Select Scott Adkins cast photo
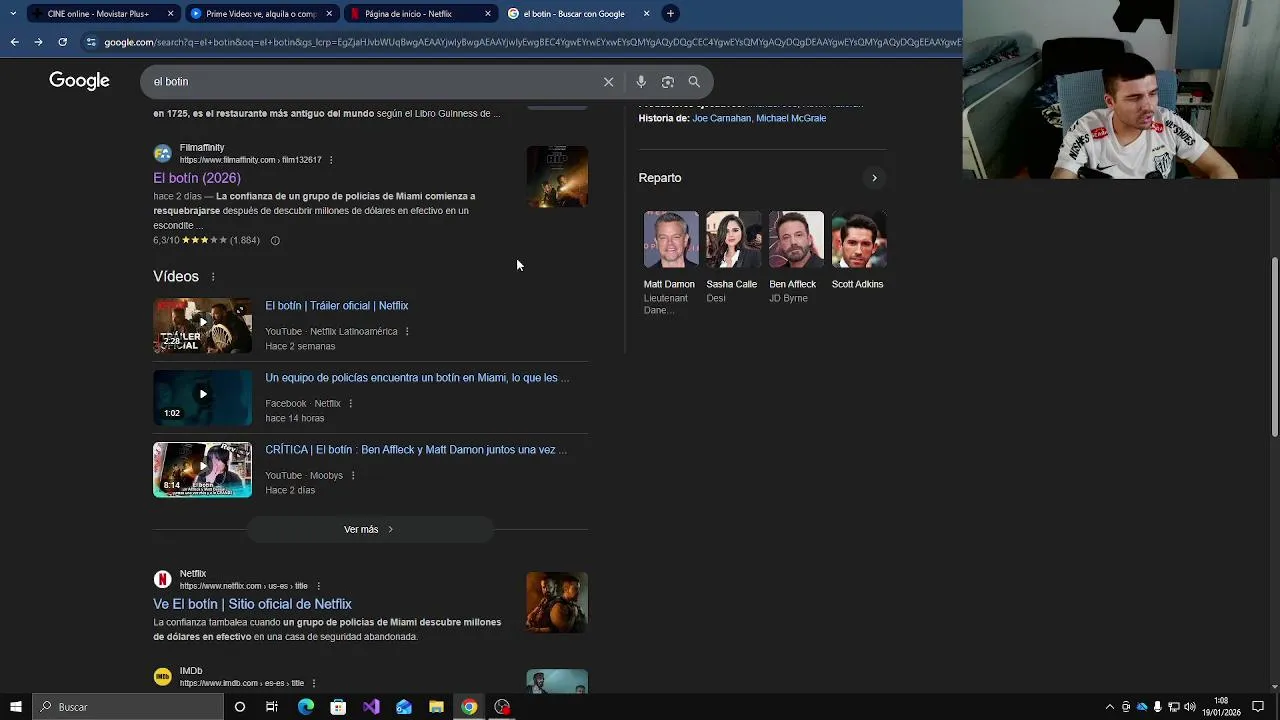 point(859,239)
